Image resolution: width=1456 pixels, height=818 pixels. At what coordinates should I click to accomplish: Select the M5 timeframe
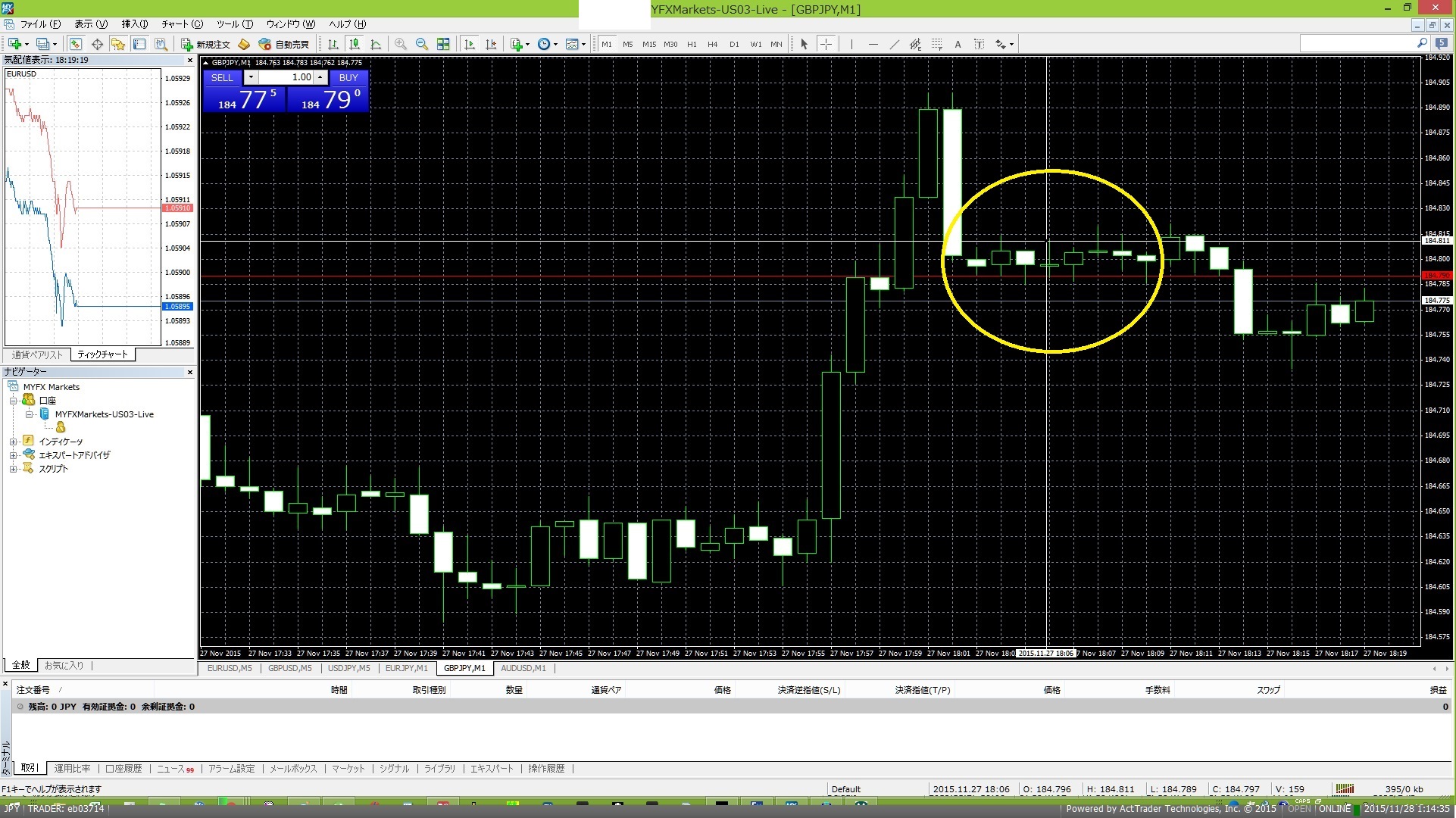pyautogui.click(x=627, y=44)
